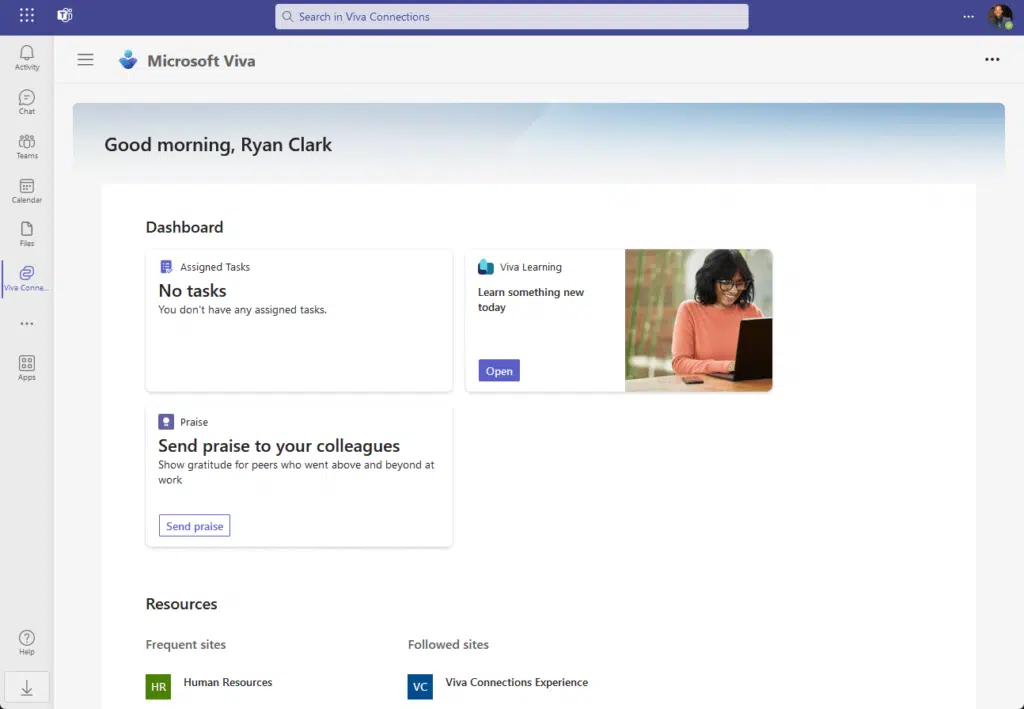Open title bar settings ellipsis

point(968,16)
